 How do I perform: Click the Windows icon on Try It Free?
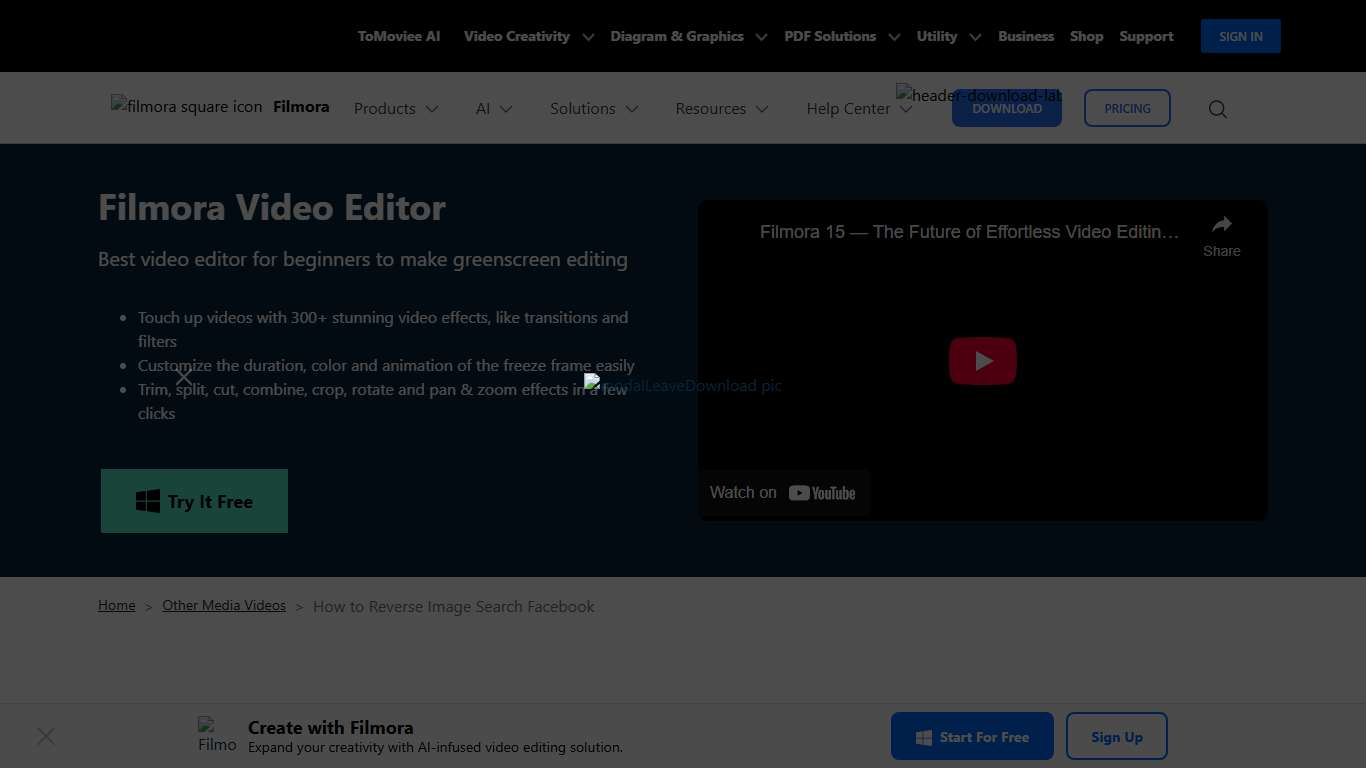click(147, 500)
